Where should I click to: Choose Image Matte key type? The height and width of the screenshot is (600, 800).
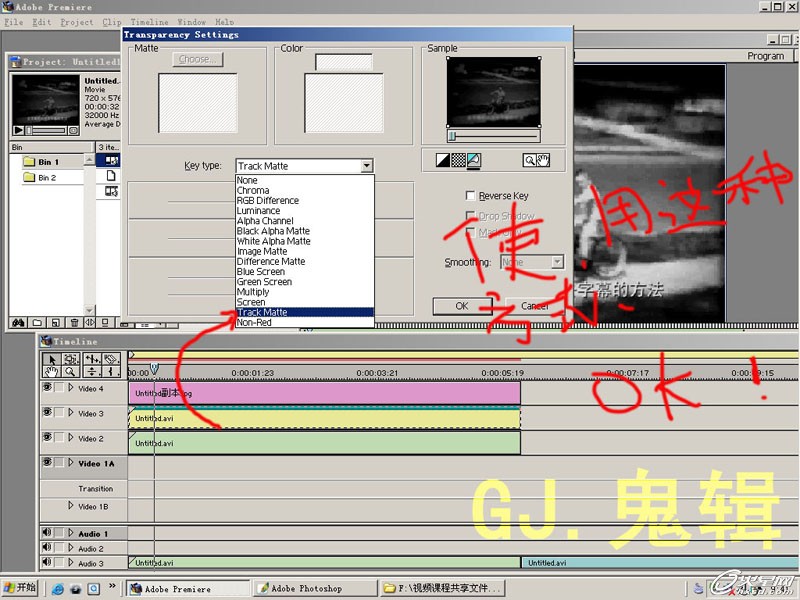[305, 252]
